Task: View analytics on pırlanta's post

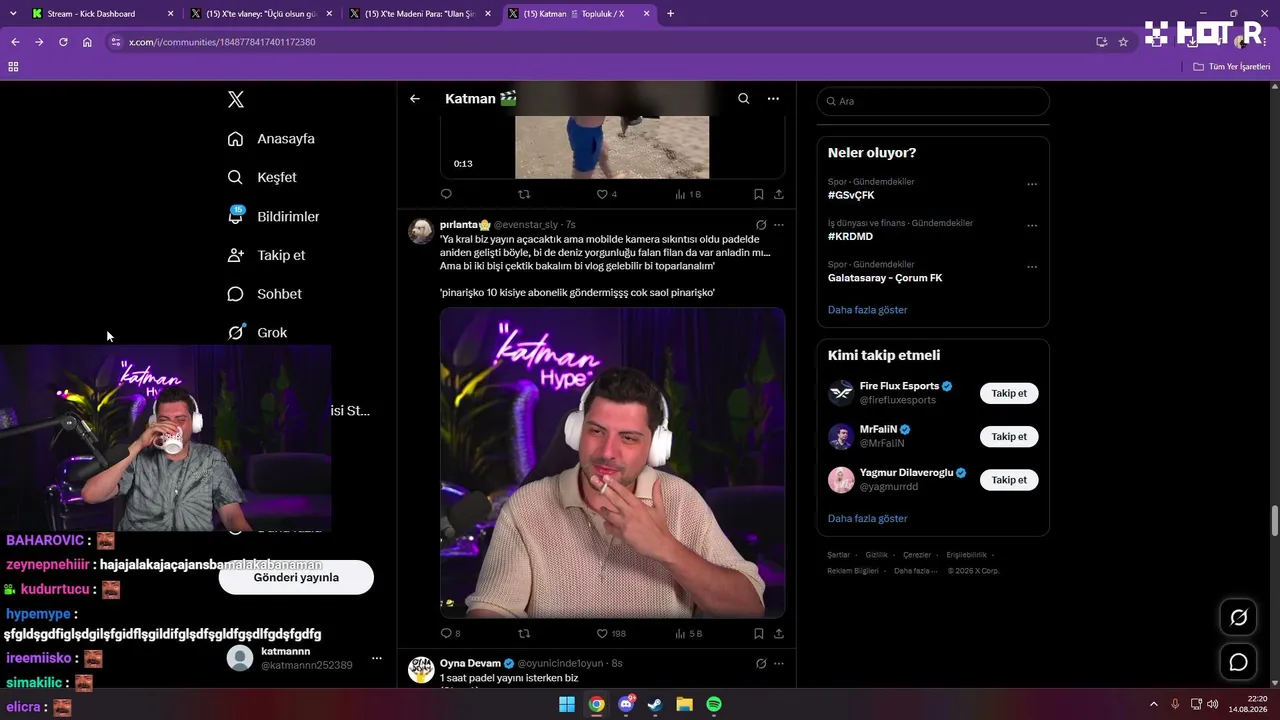Action: (x=689, y=633)
